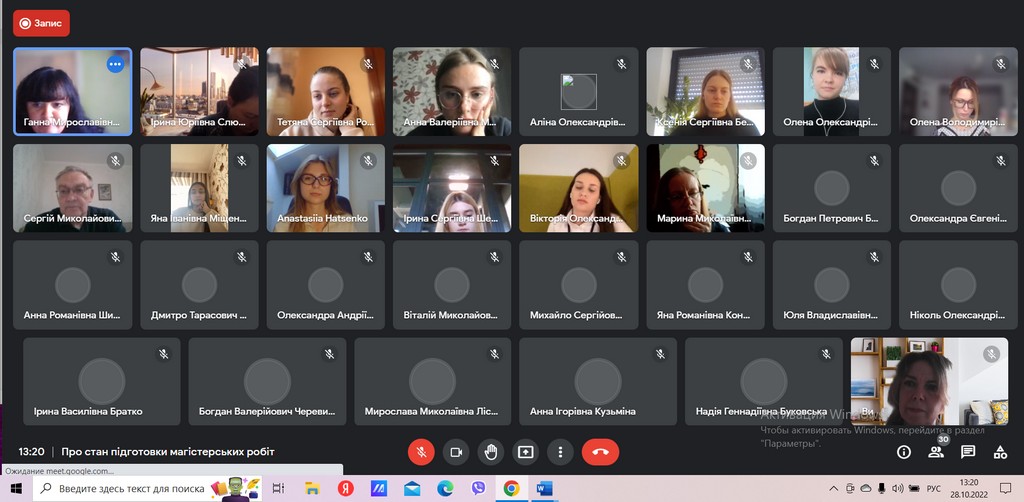Open Microsoft Word from the taskbar
Screen dimensions: 1024x502
click(544, 488)
